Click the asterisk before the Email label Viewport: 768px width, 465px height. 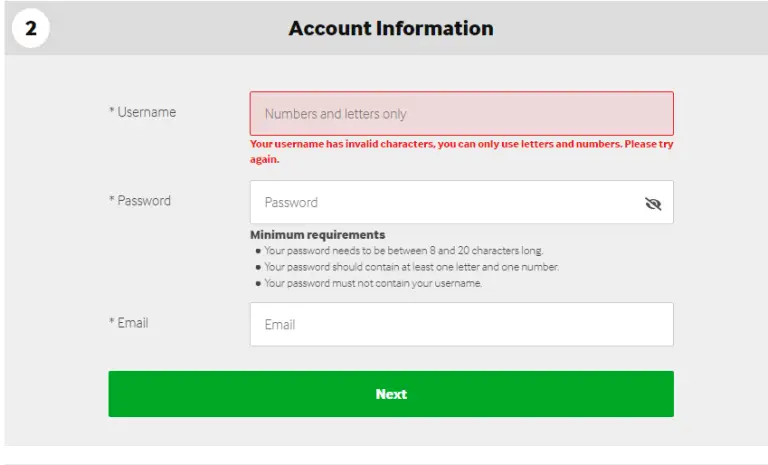[x=111, y=323]
